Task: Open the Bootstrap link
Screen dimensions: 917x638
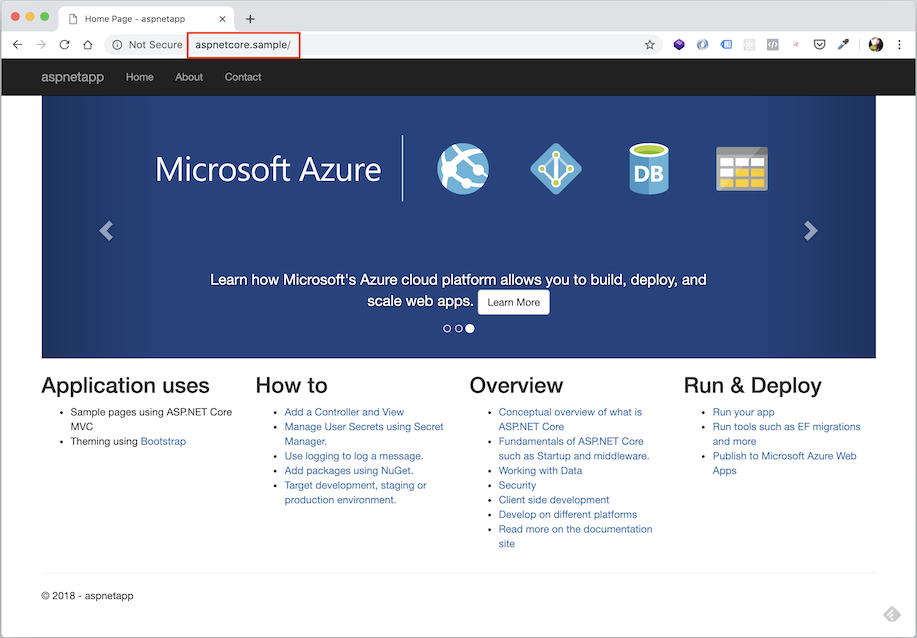Action: (163, 442)
